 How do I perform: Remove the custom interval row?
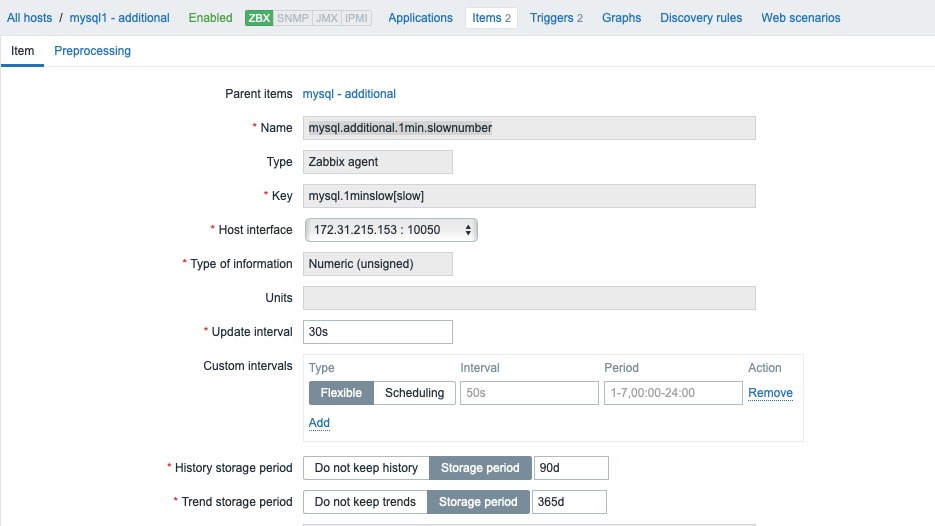[770, 393]
